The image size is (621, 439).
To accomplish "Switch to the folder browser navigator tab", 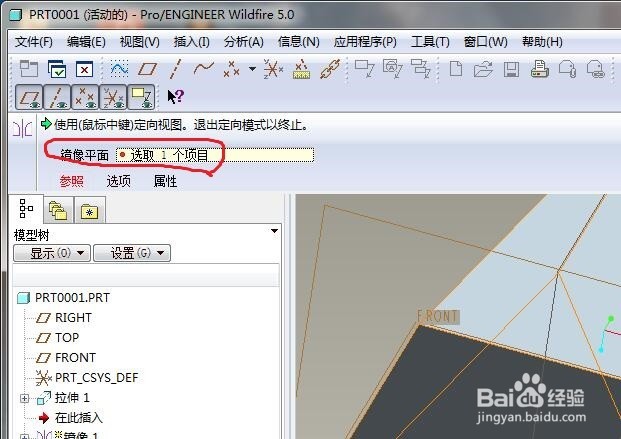I will point(58,210).
